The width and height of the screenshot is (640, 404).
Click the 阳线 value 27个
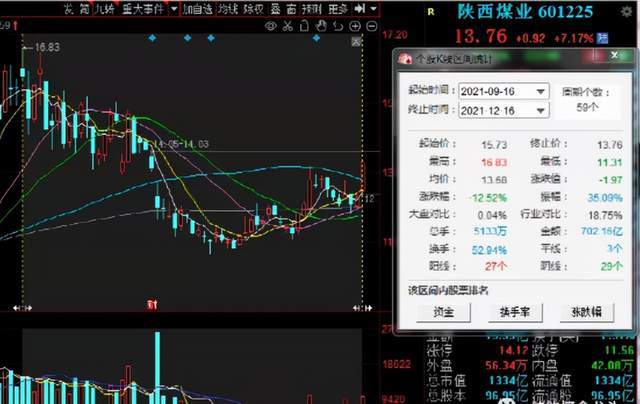coord(496,266)
